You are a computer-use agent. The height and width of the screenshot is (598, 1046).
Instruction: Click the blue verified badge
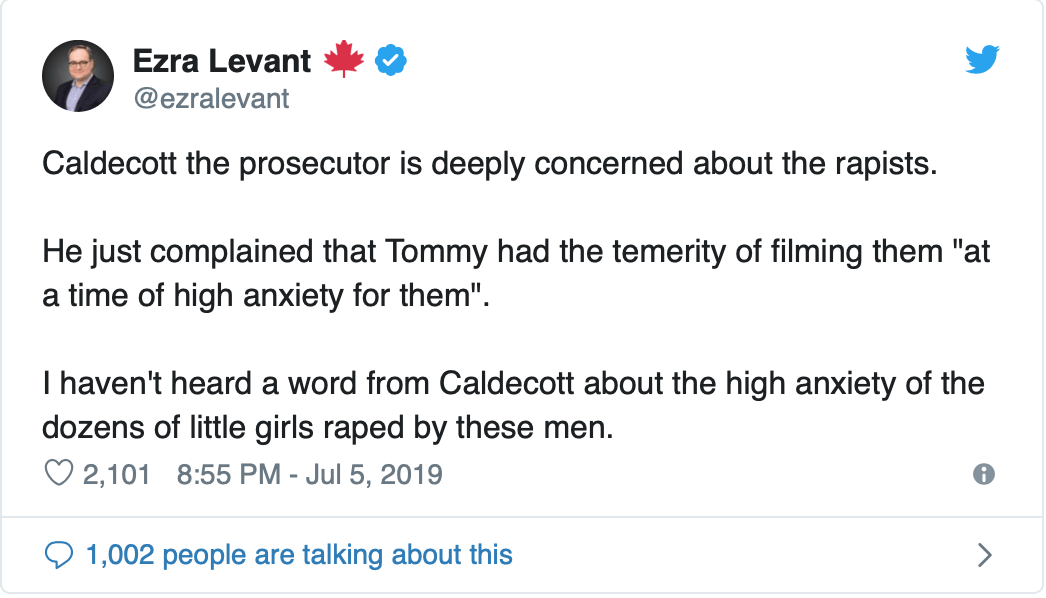pos(391,61)
